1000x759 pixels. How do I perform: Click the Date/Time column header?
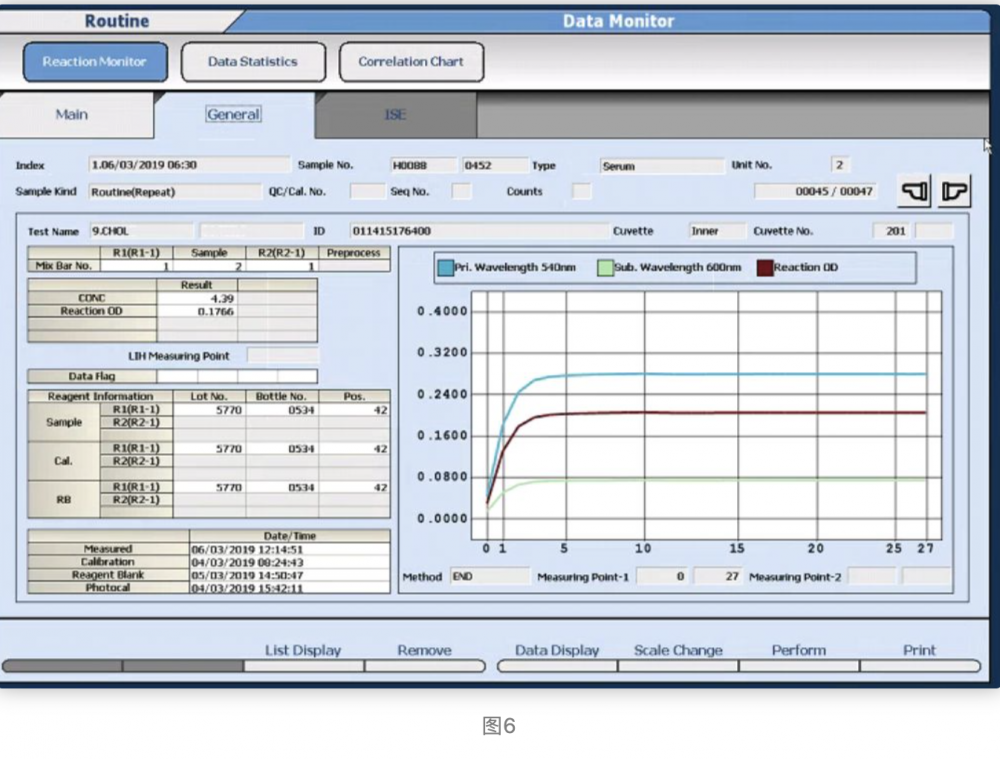(290, 536)
